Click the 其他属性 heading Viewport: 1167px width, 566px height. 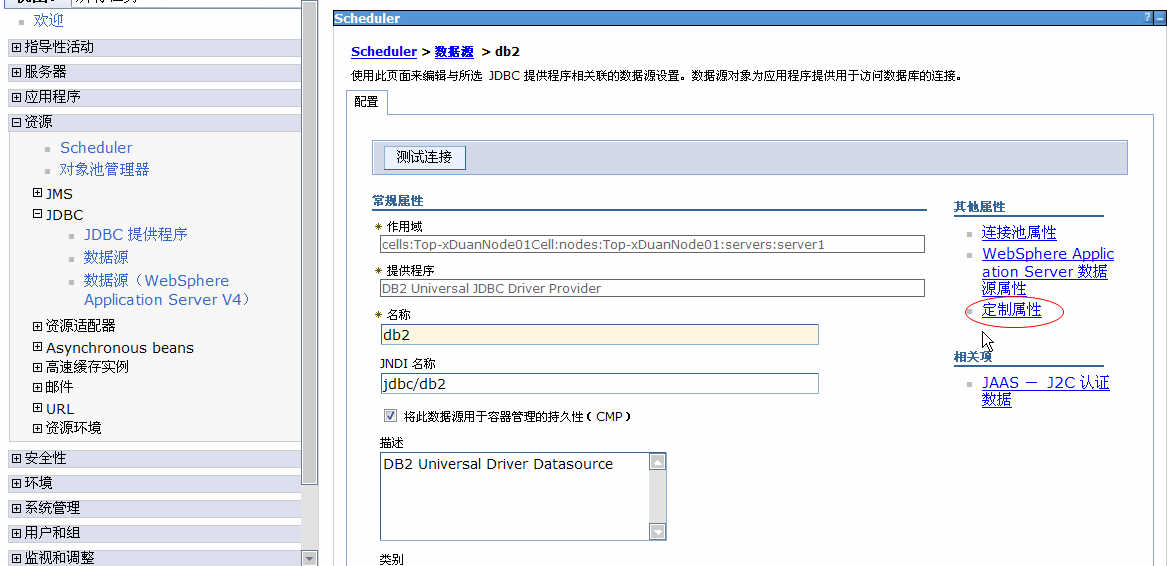tap(979, 206)
